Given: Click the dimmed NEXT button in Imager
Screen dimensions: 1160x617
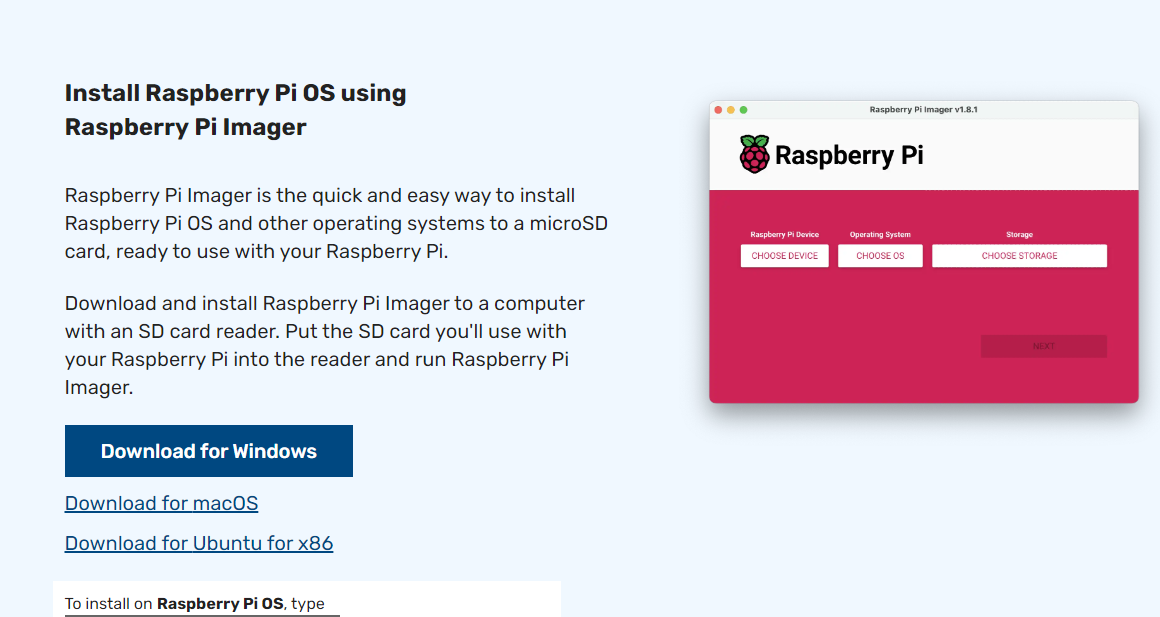Looking at the screenshot, I should [x=1043, y=346].
